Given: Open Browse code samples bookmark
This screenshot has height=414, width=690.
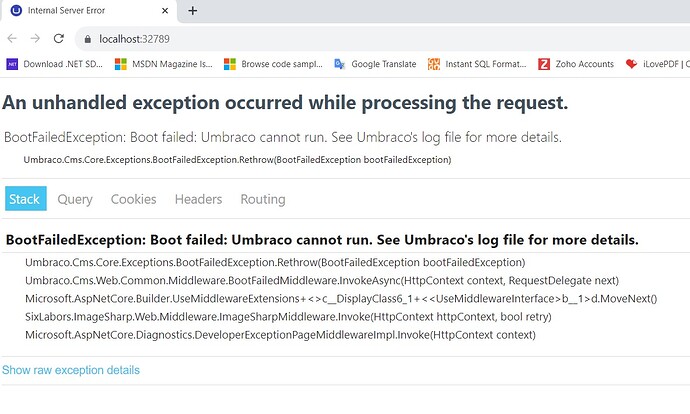Looking at the screenshot, I should pos(273,64).
